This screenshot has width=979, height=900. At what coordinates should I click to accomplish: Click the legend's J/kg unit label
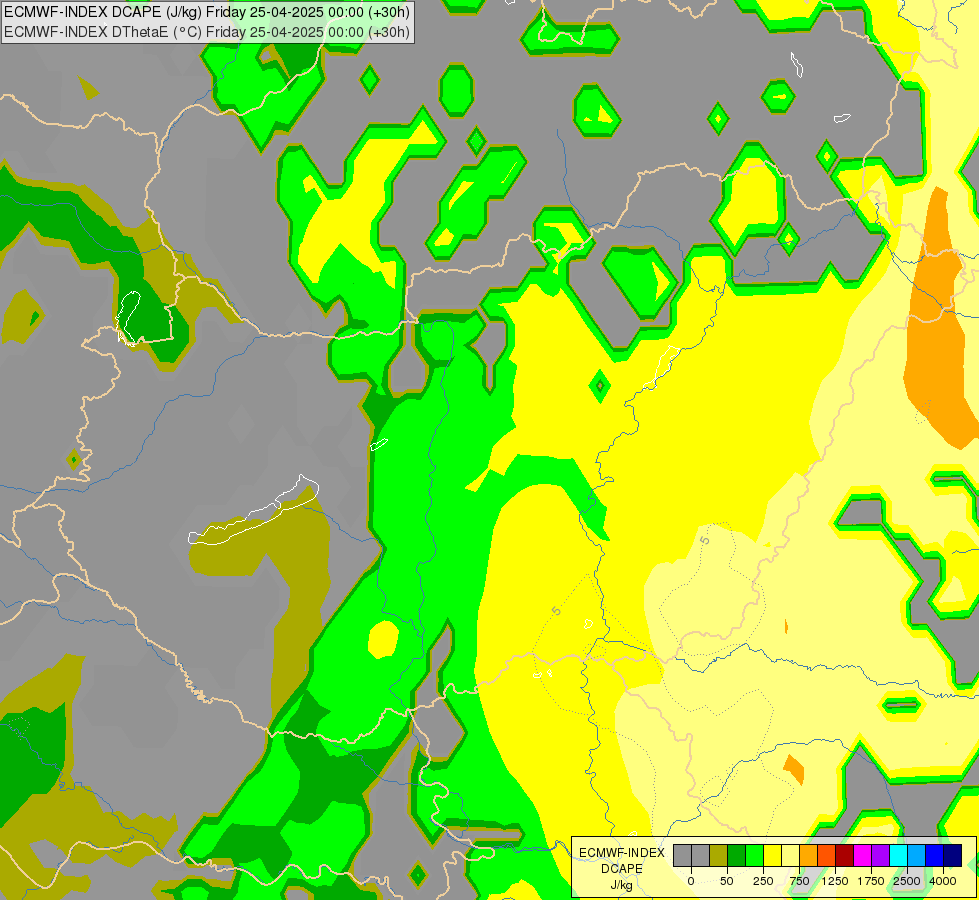pos(621,886)
